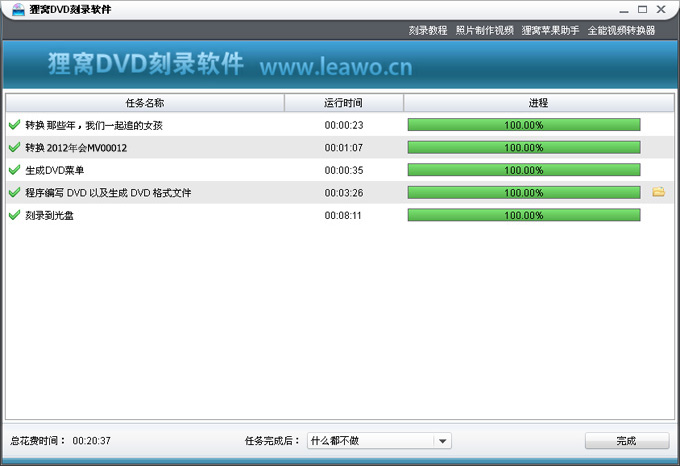Click progress bar for 转换 那些年 task

pos(524,125)
